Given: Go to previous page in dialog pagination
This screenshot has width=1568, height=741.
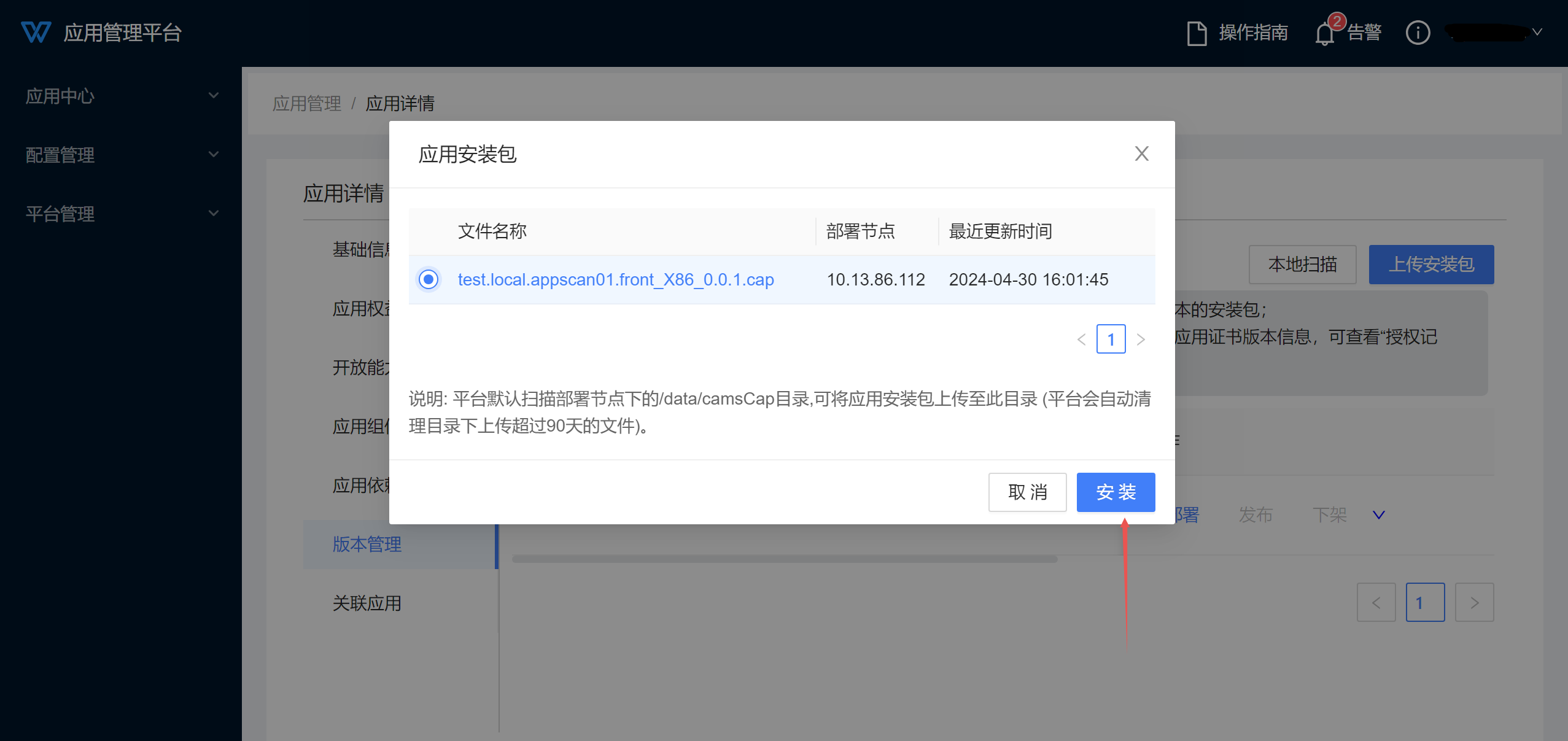Looking at the screenshot, I should click(x=1081, y=339).
